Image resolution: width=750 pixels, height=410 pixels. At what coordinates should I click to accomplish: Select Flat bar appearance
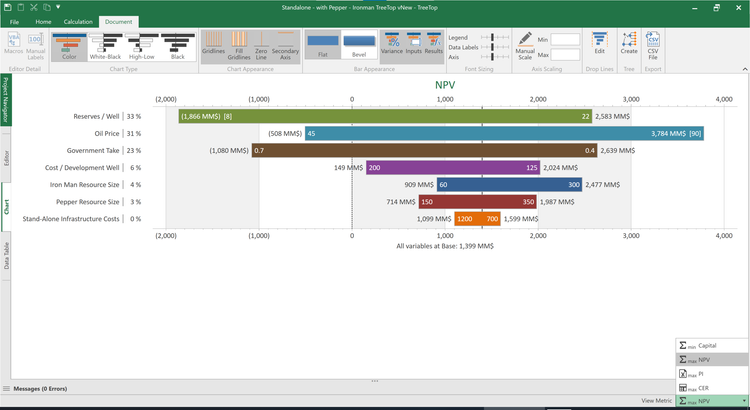[x=323, y=46]
